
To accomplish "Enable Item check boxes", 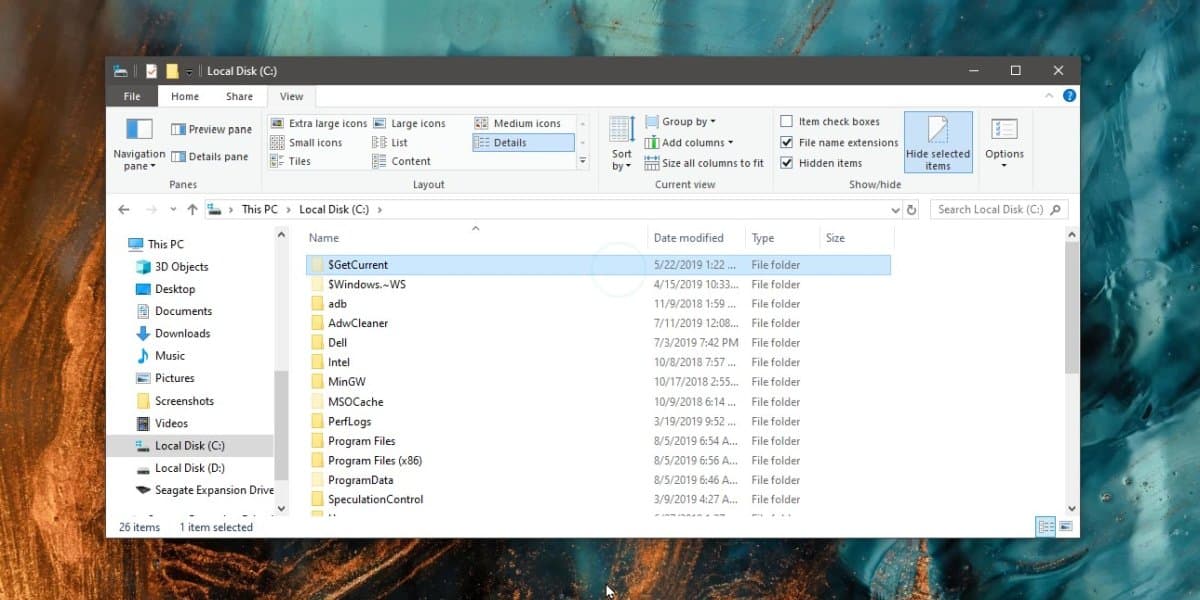I will pyautogui.click(x=830, y=122).
